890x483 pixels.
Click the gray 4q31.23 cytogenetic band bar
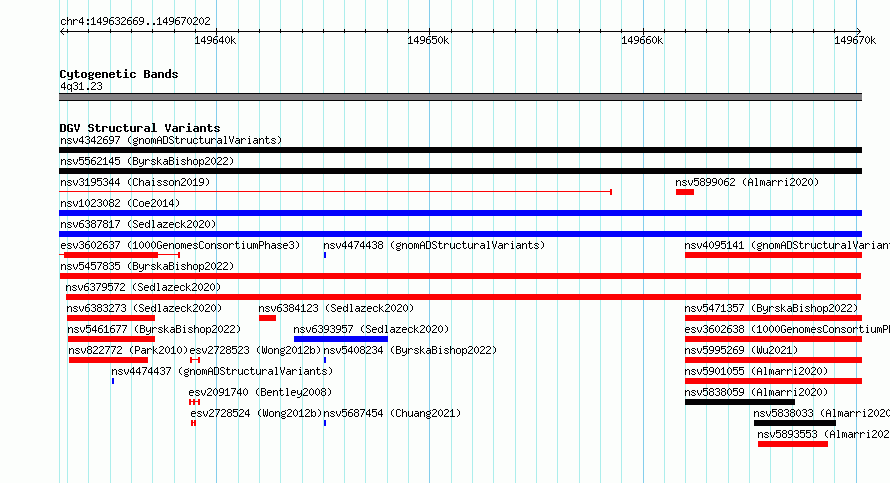[460, 97]
